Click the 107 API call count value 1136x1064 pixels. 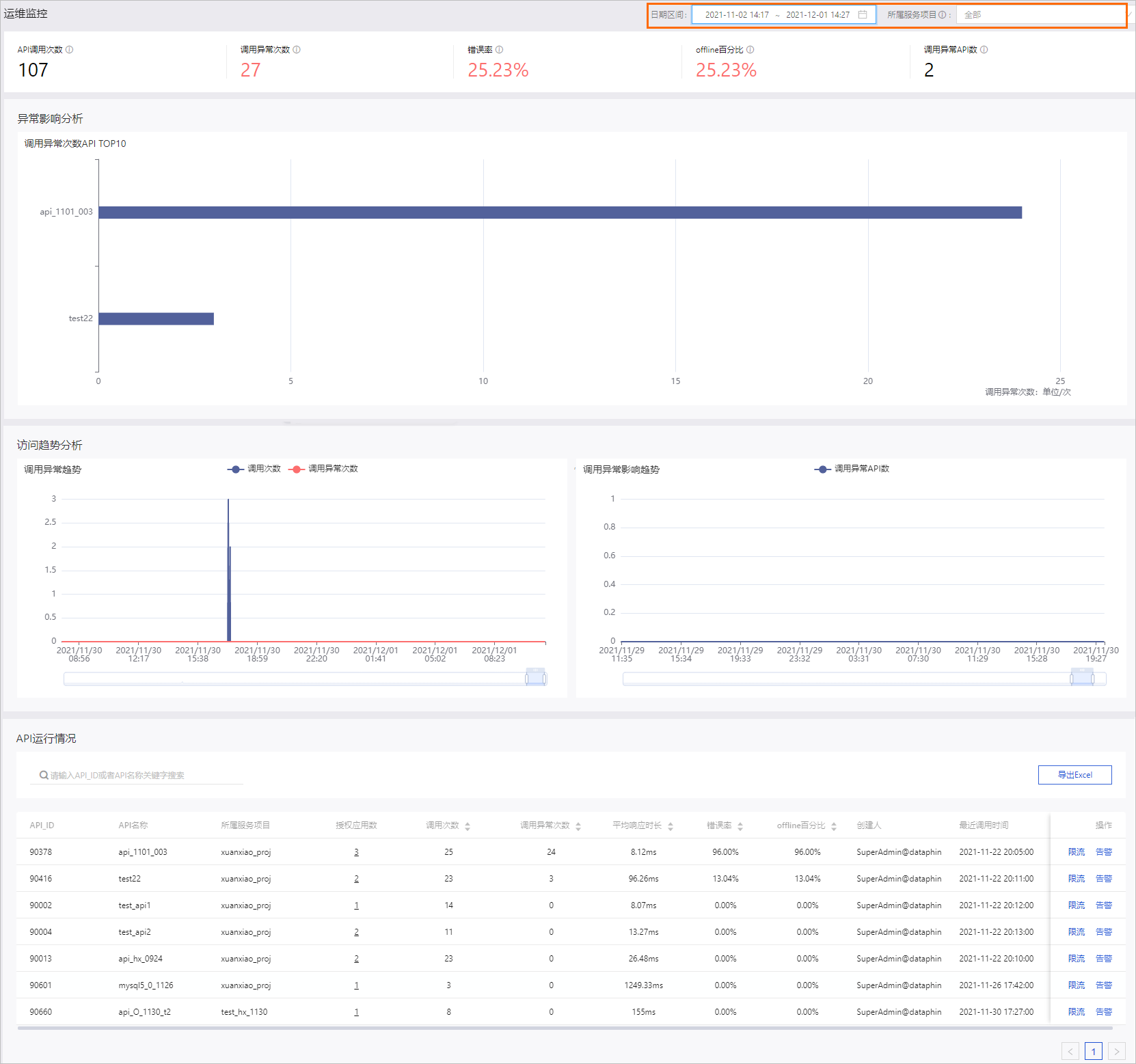click(33, 70)
